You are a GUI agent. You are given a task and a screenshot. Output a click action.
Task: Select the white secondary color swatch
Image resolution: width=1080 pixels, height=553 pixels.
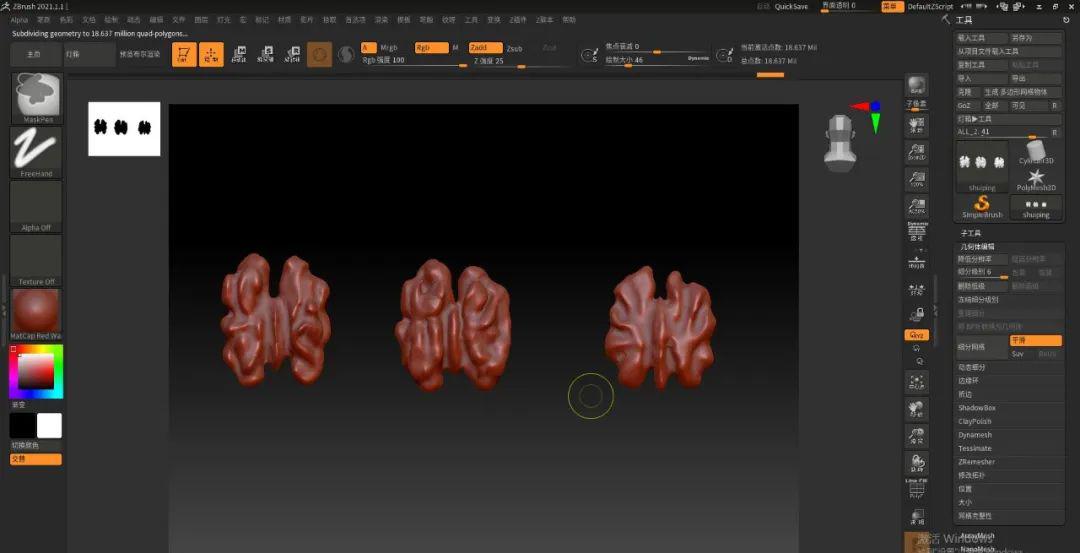click(x=49, y=426)
